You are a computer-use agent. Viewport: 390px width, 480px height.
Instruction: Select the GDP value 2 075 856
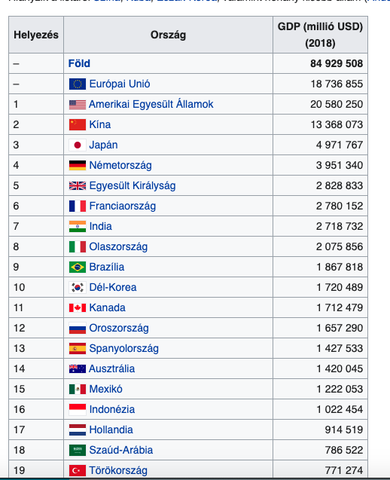(339, 247)
